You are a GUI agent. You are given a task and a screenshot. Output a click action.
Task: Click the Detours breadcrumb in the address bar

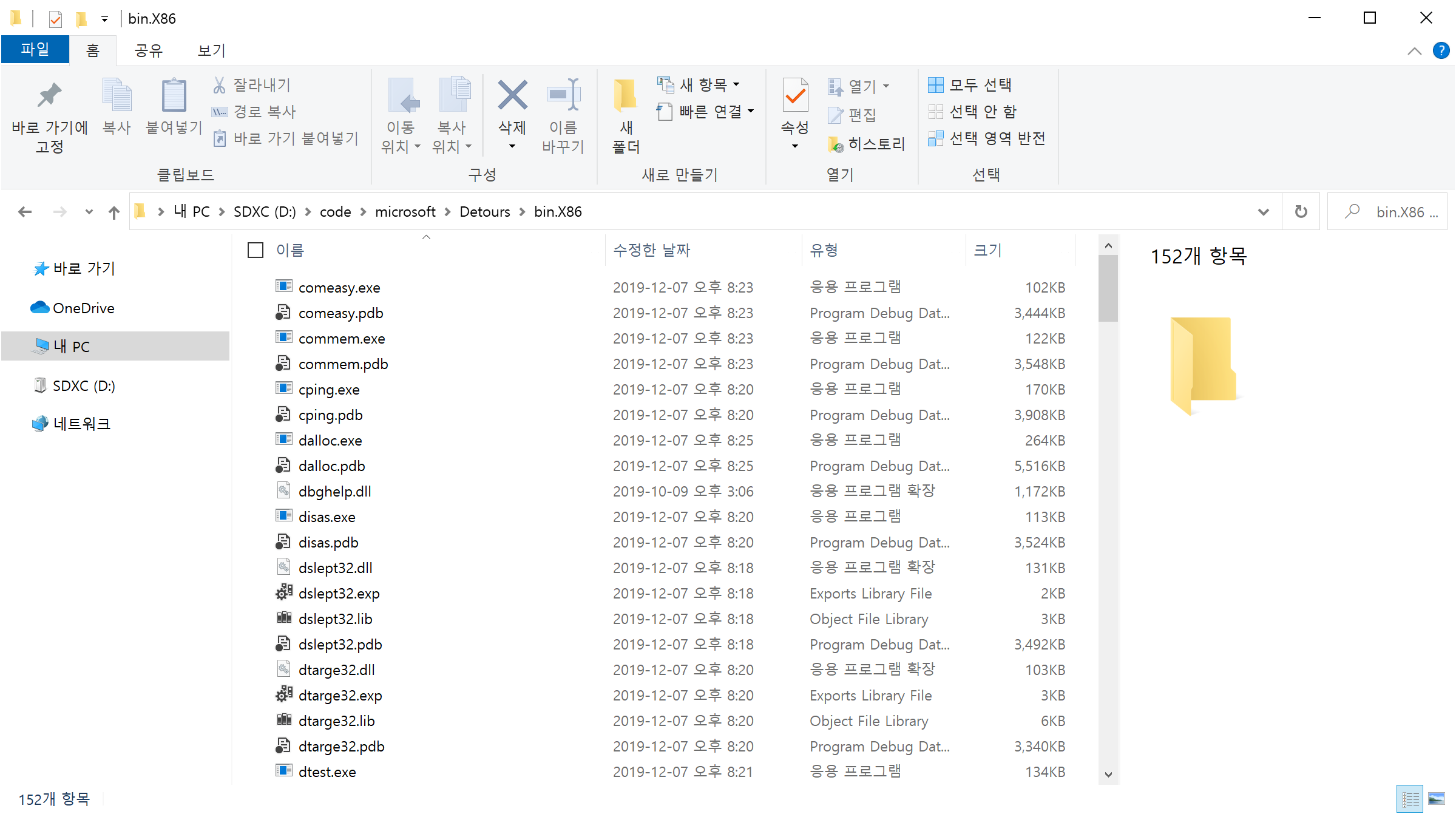pyautogui.click(x=484, y=212)
